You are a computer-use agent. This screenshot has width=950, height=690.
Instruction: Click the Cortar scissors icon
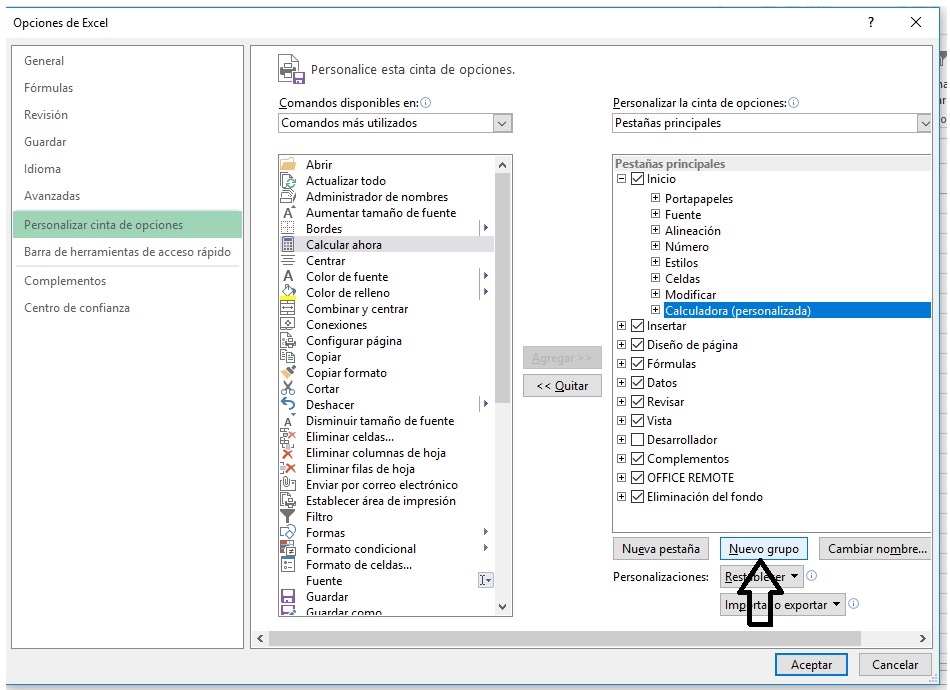click(288, 389)
